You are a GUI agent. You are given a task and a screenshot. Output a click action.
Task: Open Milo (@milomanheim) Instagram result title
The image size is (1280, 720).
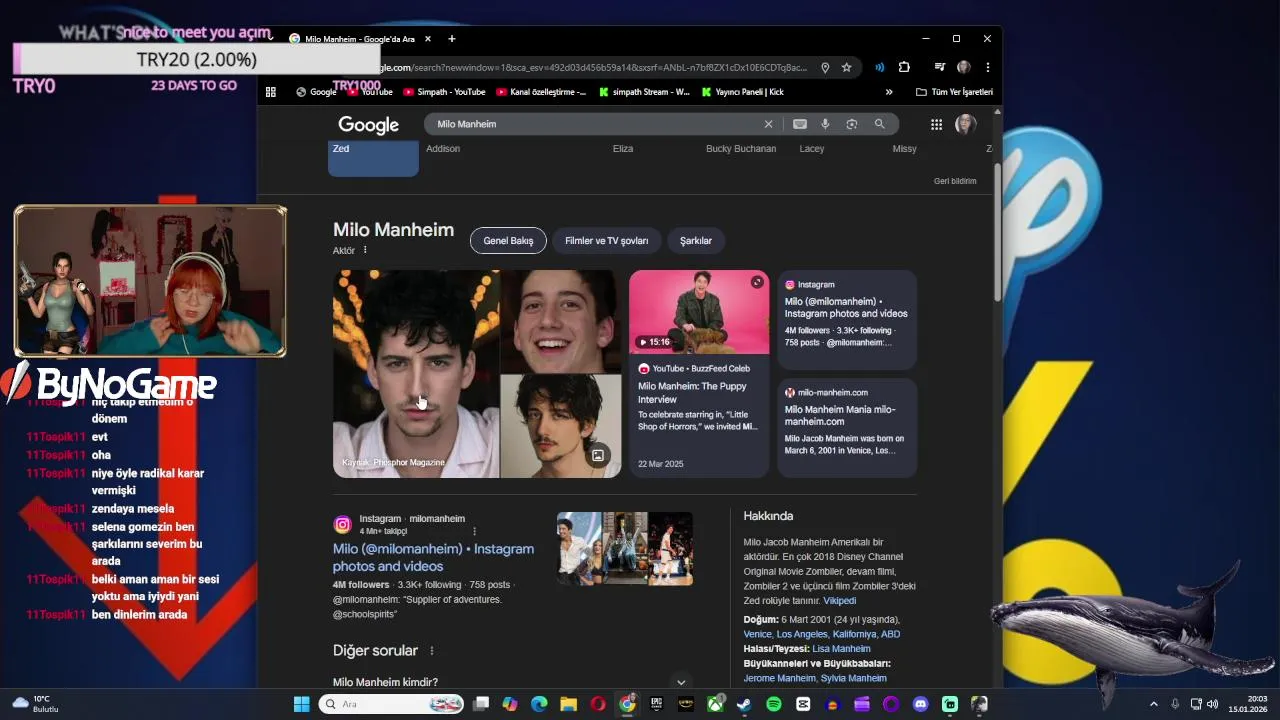(x=433, y=557)
